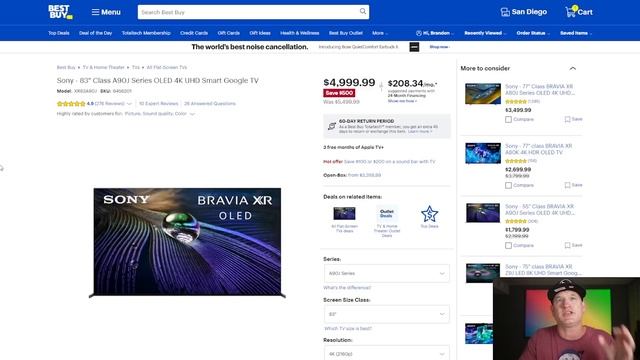Click Outlet Deals icon

(x=387, y=213)
